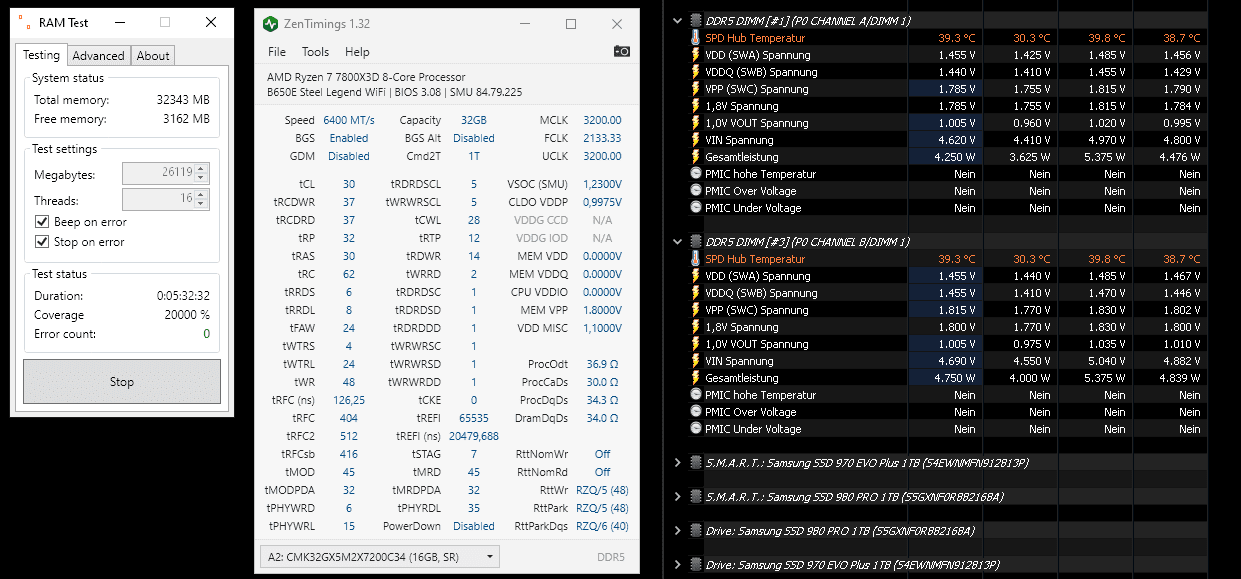The height and width of the screenshot is (579, 1241).
Task: Click the tREFI value 65535
Action: (474, 418)
